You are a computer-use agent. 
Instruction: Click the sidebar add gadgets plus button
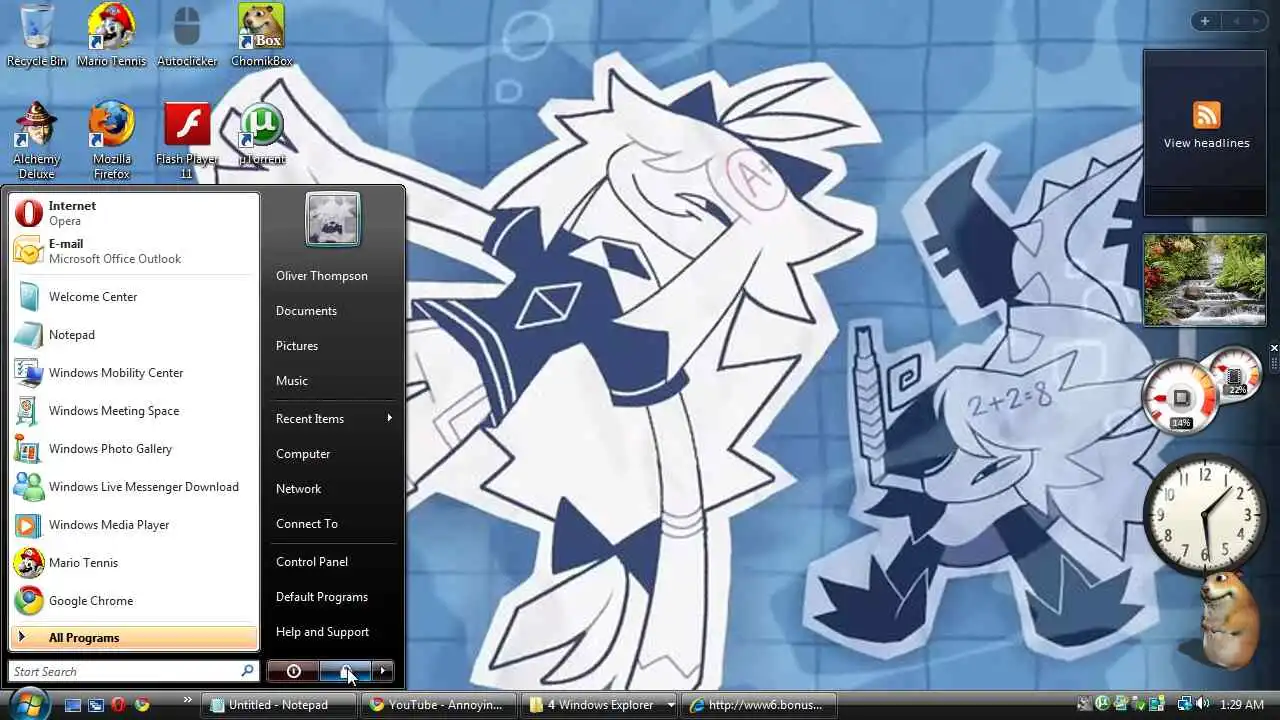(x=1205, y=21)
